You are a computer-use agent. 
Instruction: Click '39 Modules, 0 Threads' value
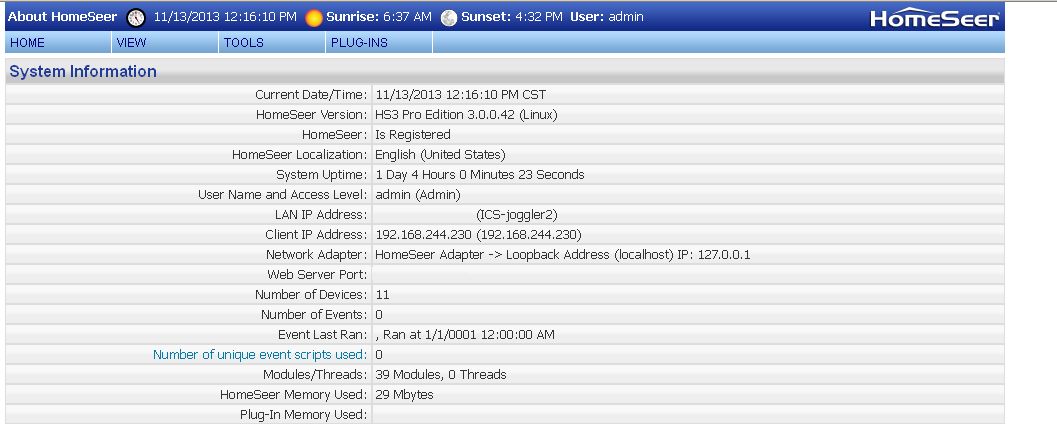[441, 375]
